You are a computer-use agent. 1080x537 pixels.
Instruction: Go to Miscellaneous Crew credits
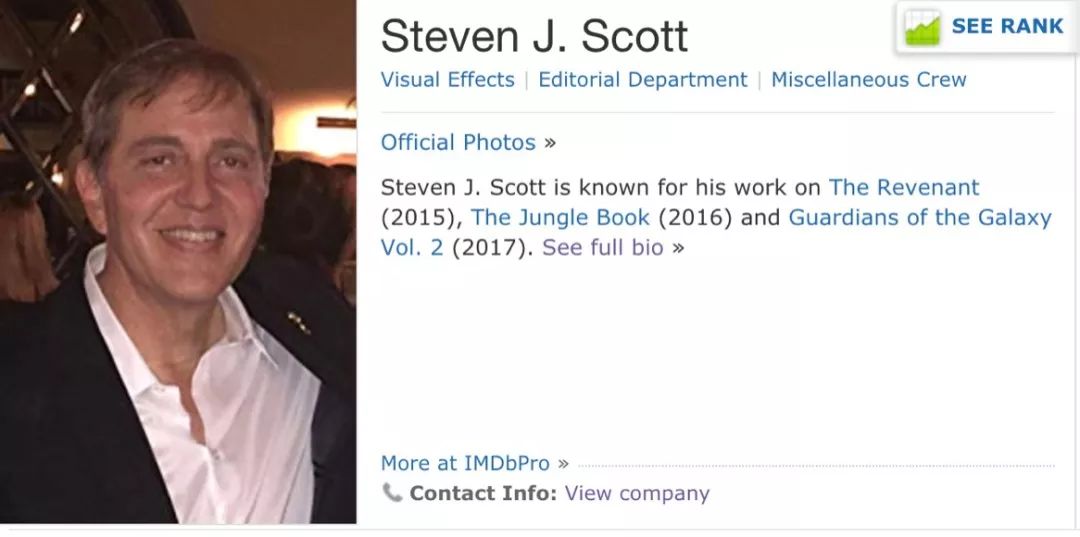click(x=869, y=80)
